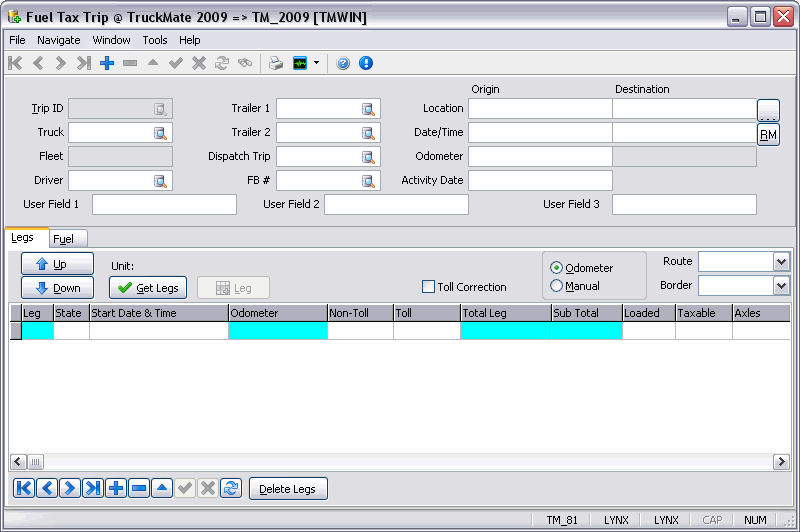This screenshot has height=532, width=800.
Task: Click the ellipsis button beside Destination location
Action: coord(768,110)
